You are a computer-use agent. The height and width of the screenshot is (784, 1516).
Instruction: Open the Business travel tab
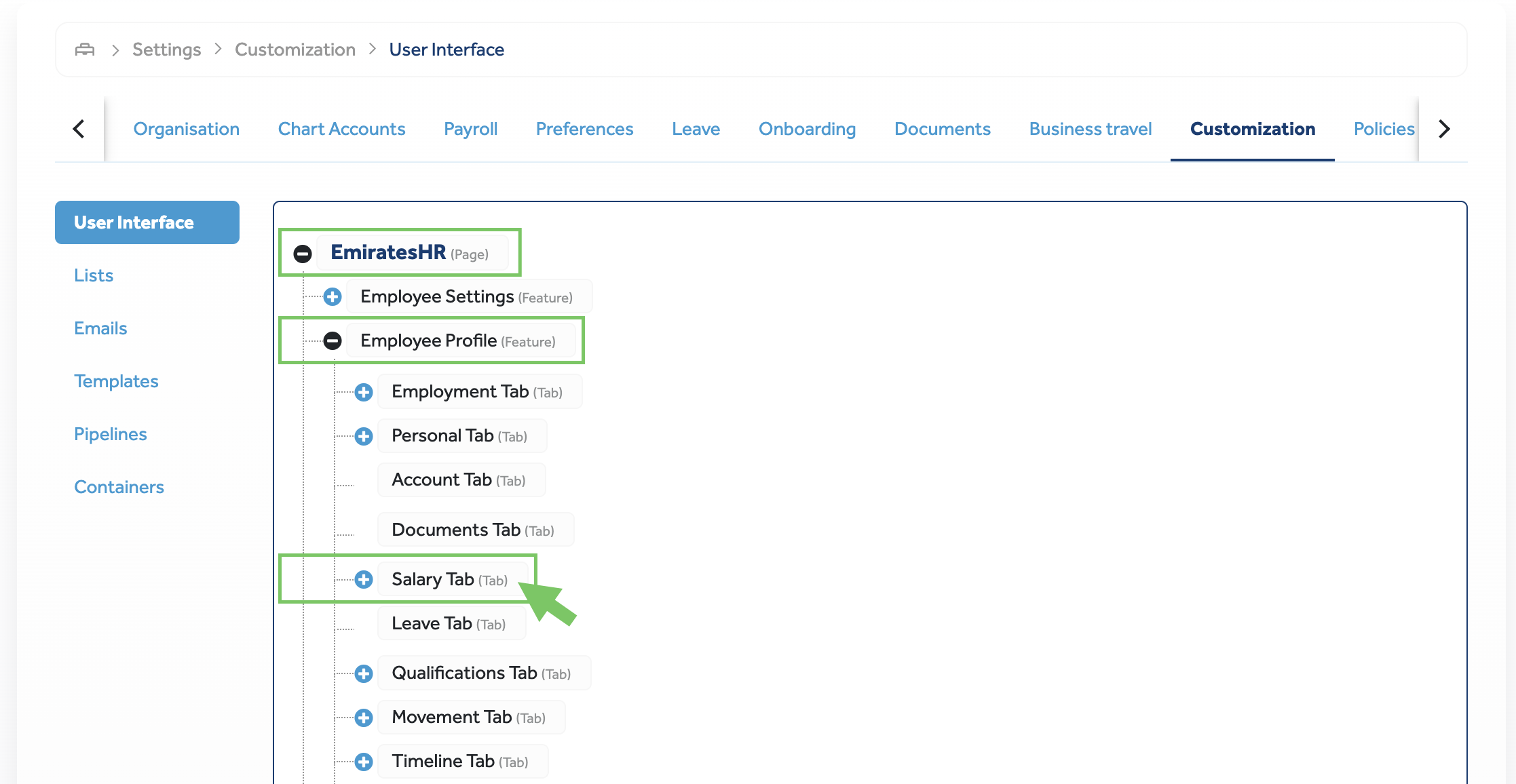coord(1091,129)
